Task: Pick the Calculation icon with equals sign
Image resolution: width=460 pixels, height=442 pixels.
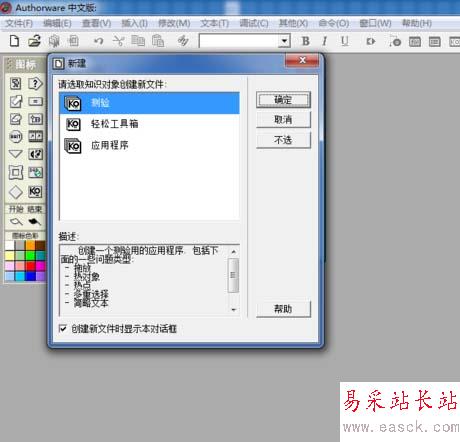Action: [x=36, y=101]
